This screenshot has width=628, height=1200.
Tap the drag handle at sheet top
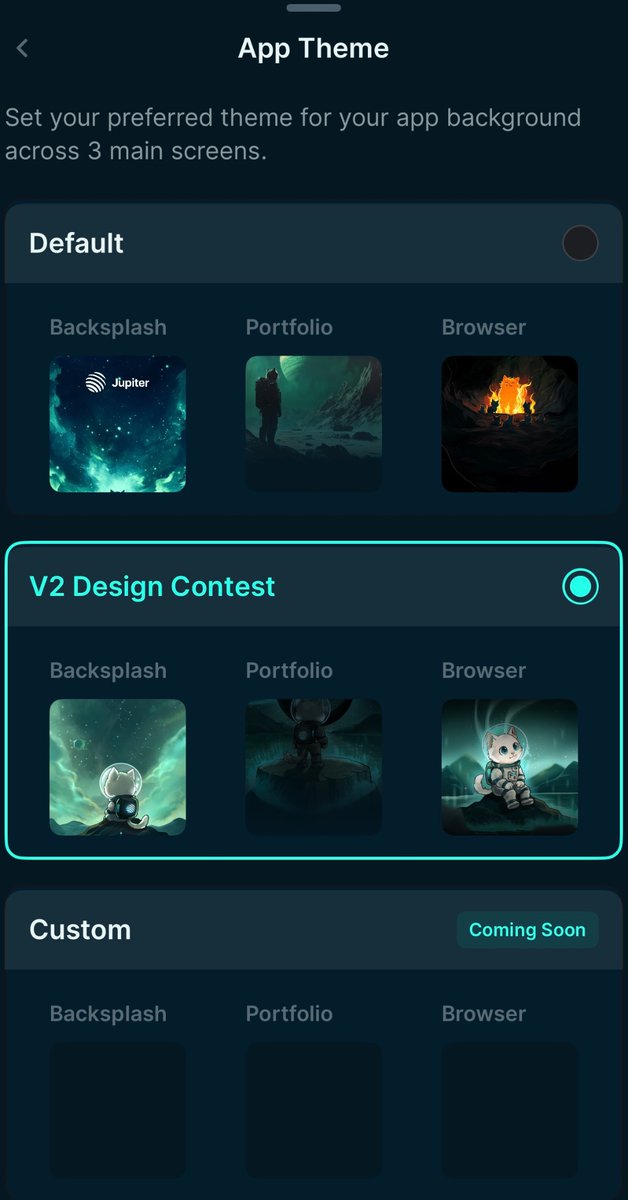click(x=314, y=8)
